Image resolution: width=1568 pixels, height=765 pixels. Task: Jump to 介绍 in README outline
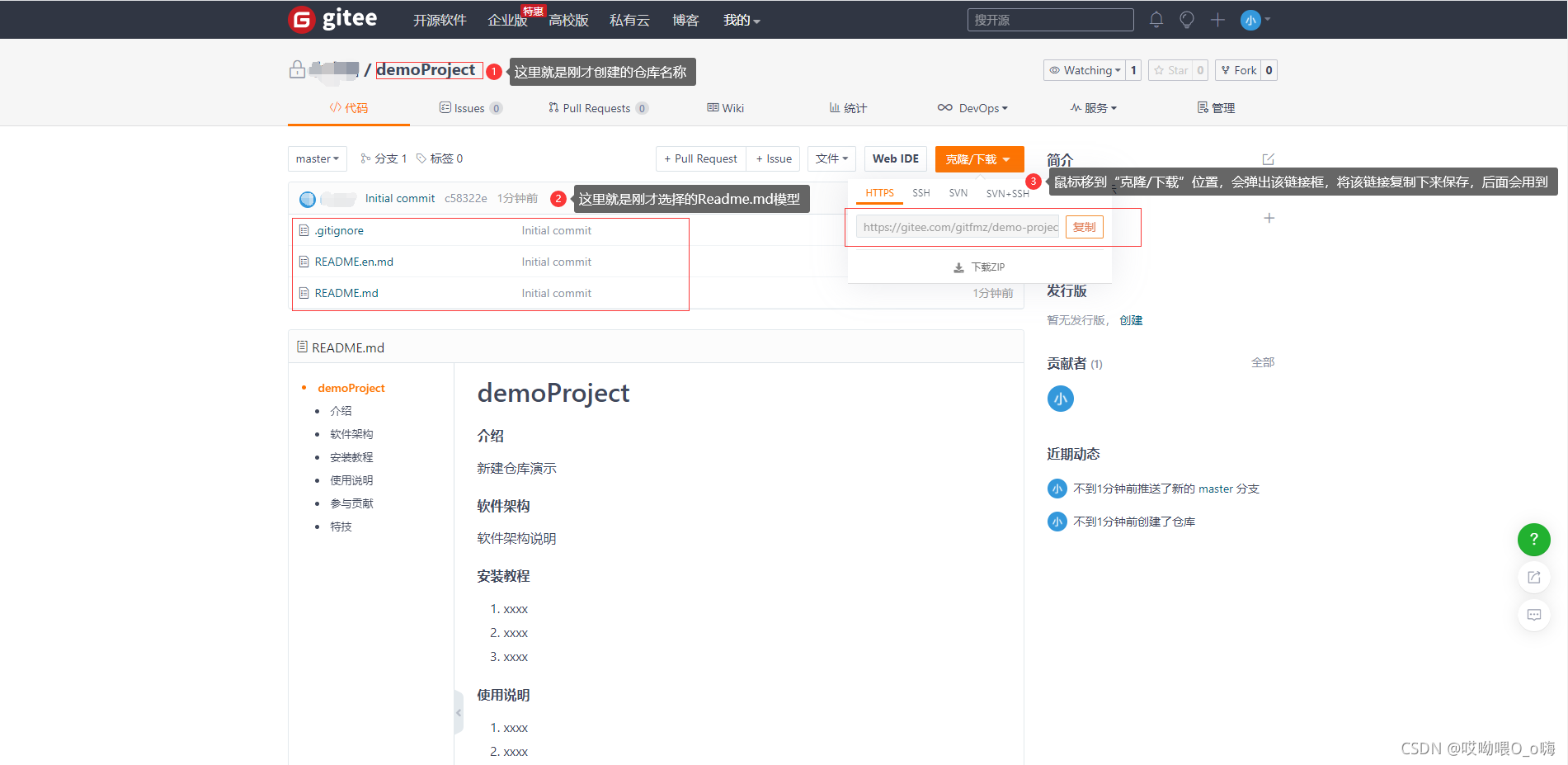[341, 411]
